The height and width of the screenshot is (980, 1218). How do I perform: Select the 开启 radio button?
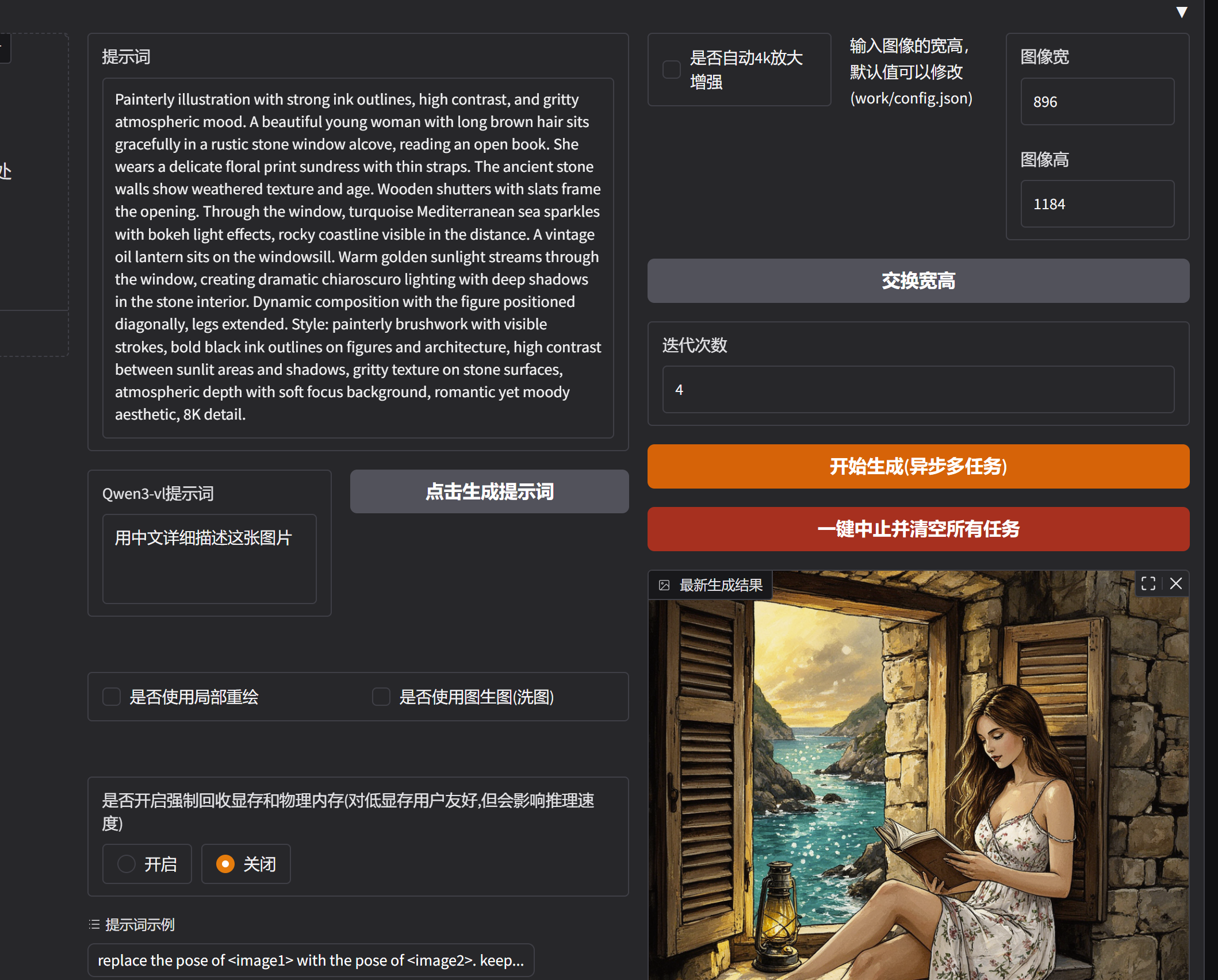[x=126, y=864]
